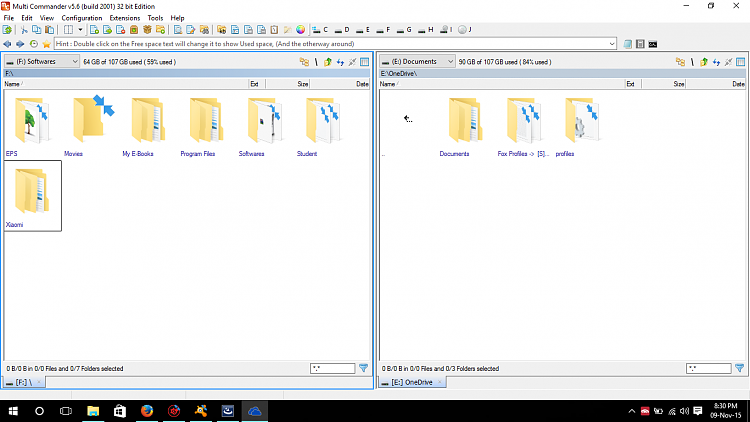The image size is (750, 422).
Task: Expand the command line history dropdown
Action: click(612, 44)
